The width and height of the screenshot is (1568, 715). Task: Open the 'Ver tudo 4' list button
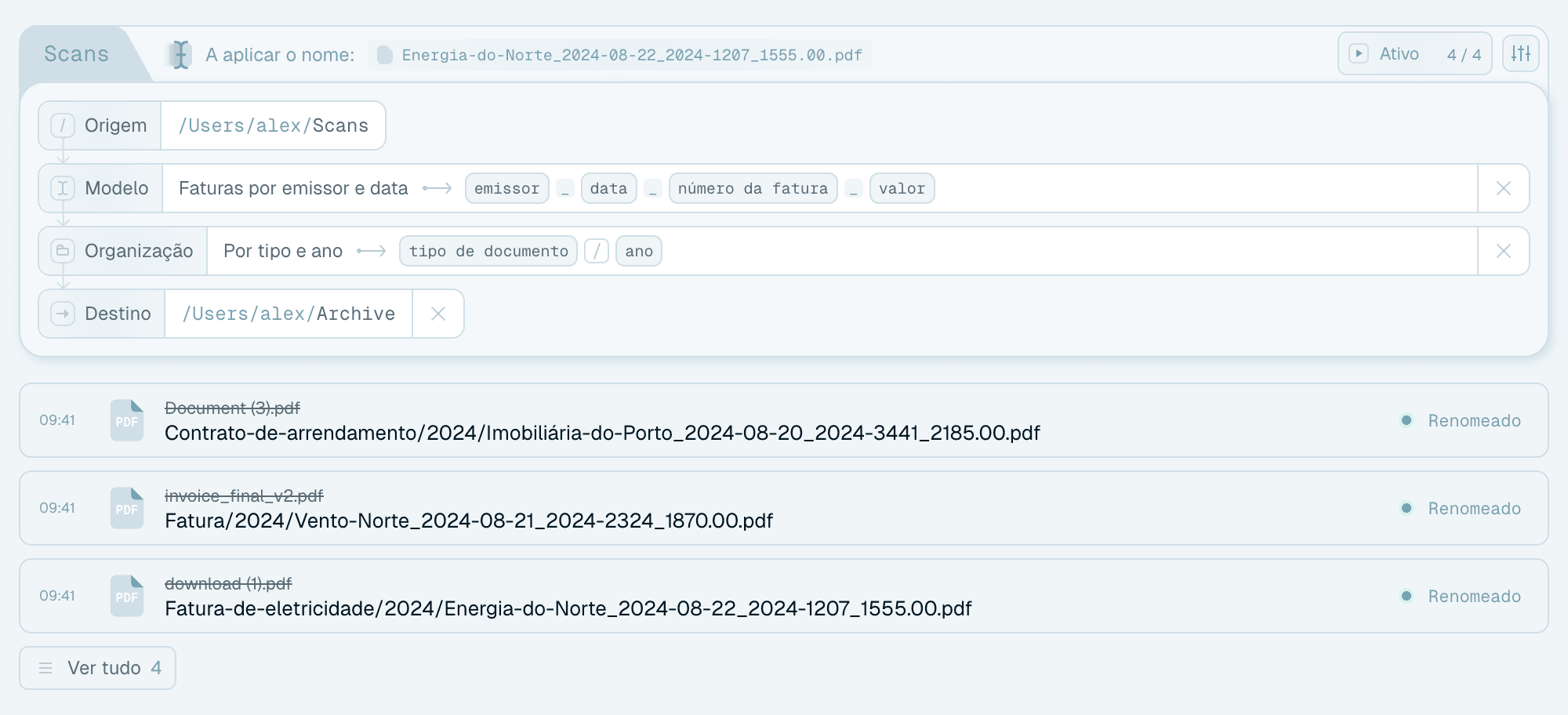point(98,668)
